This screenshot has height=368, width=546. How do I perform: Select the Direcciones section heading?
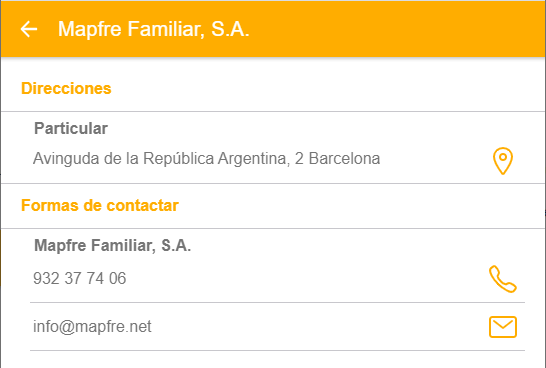click(x=66, y=88)
